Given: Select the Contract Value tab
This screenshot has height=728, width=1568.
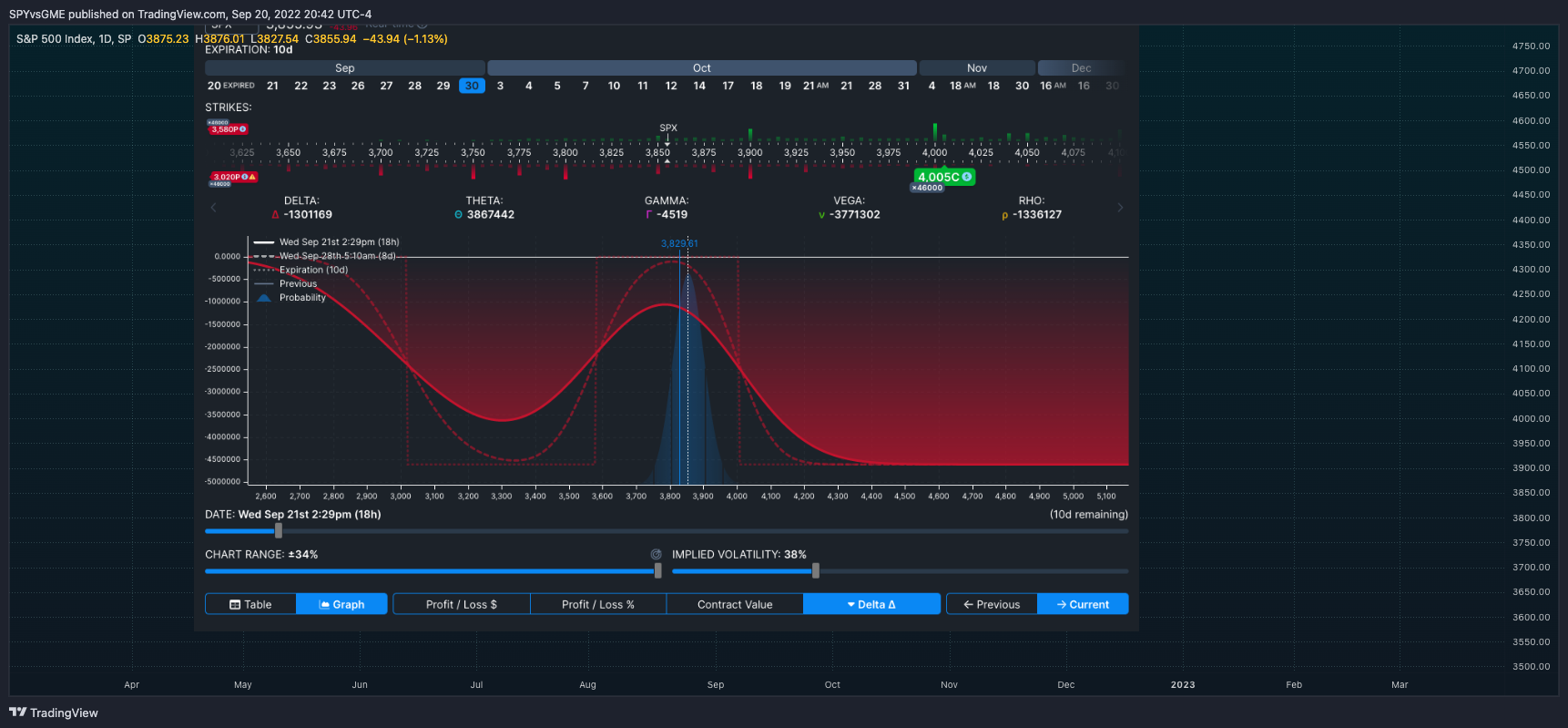Looking at the screenshot, I should click(735, 604).
